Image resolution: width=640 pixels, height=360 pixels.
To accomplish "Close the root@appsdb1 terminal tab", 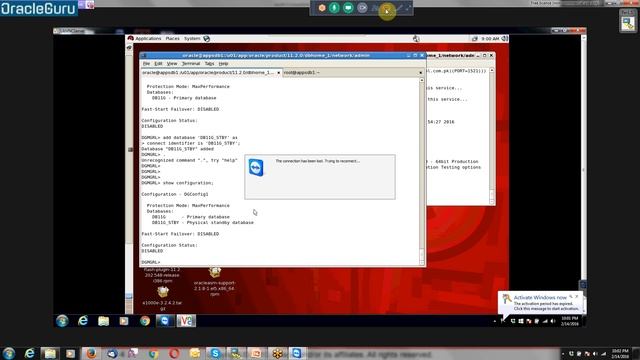I will click(x=420, y=73).
